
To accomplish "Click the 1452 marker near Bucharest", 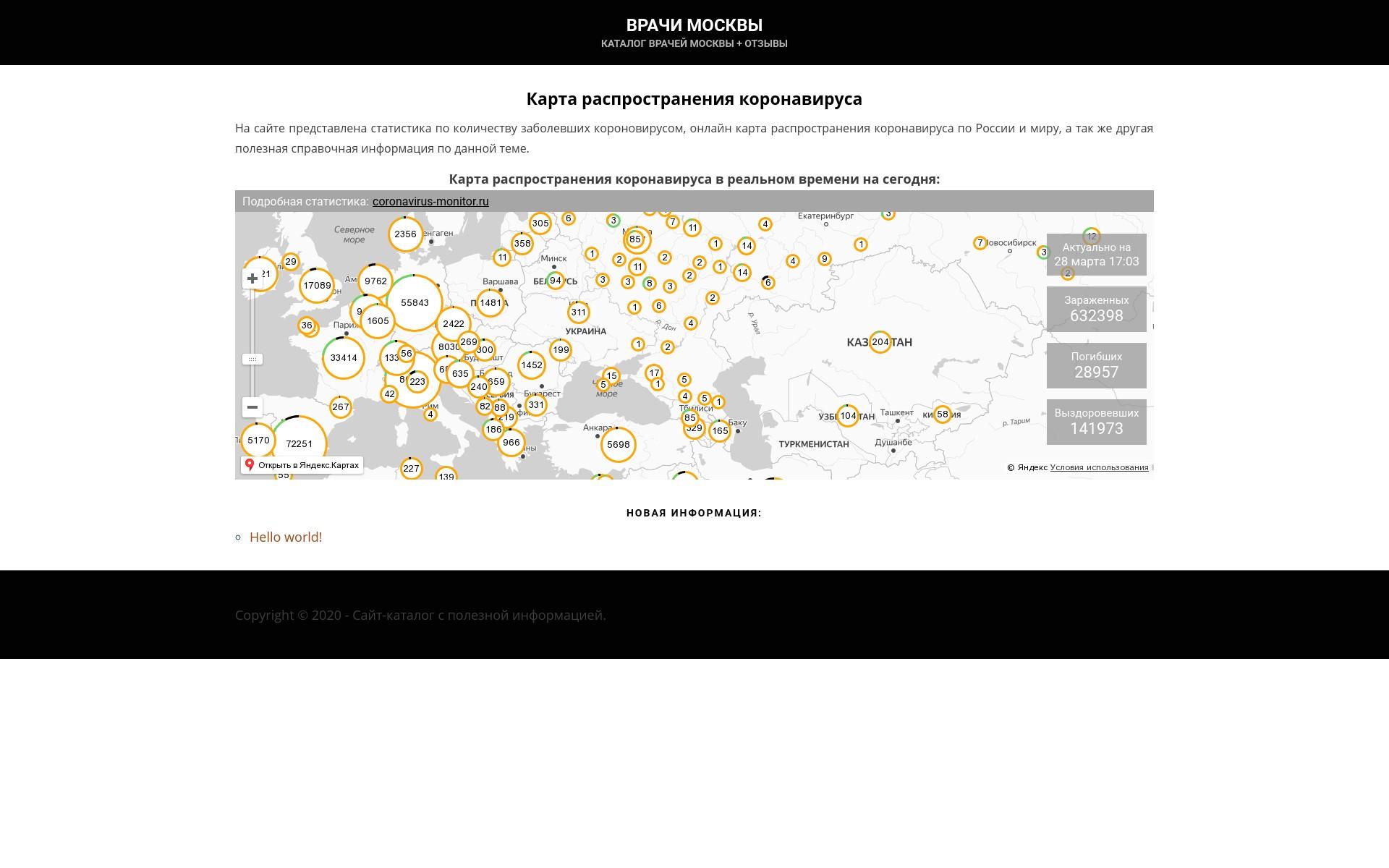I will (532, 365).
